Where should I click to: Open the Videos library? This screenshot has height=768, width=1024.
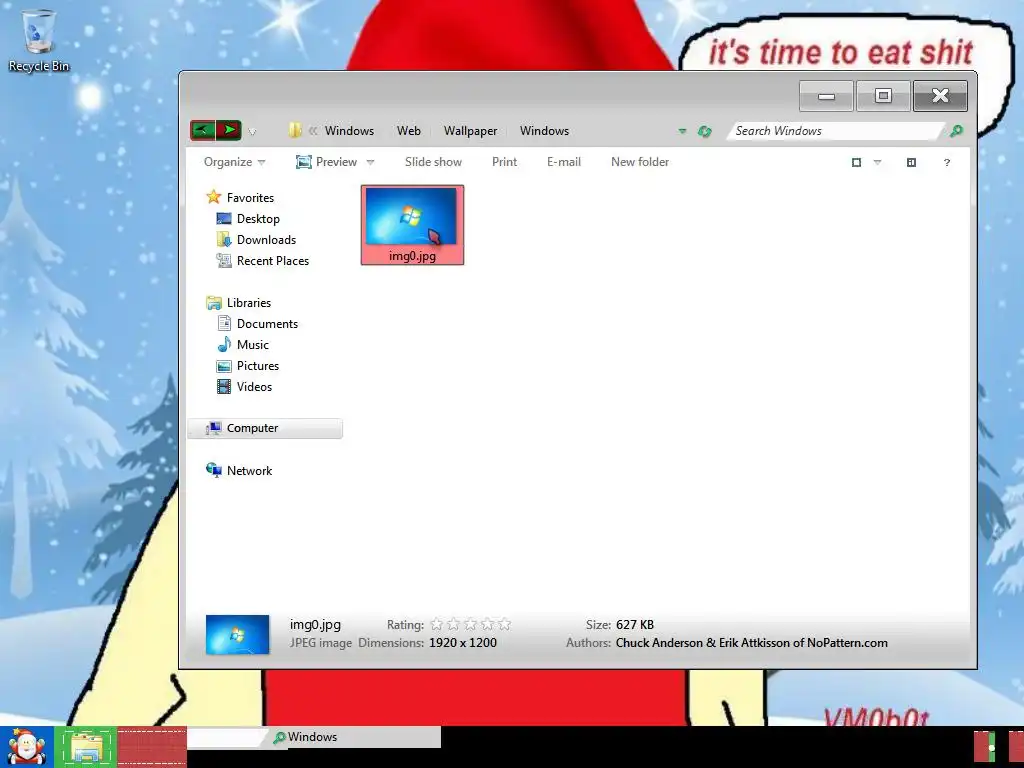pyautogui.click(x=254, y=387)
